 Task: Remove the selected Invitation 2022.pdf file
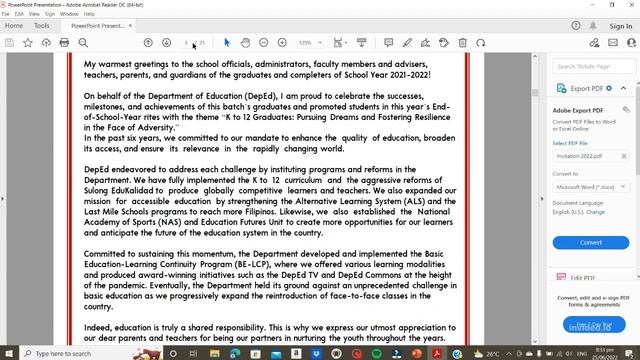pyautogui.click(x=624, y=156)
